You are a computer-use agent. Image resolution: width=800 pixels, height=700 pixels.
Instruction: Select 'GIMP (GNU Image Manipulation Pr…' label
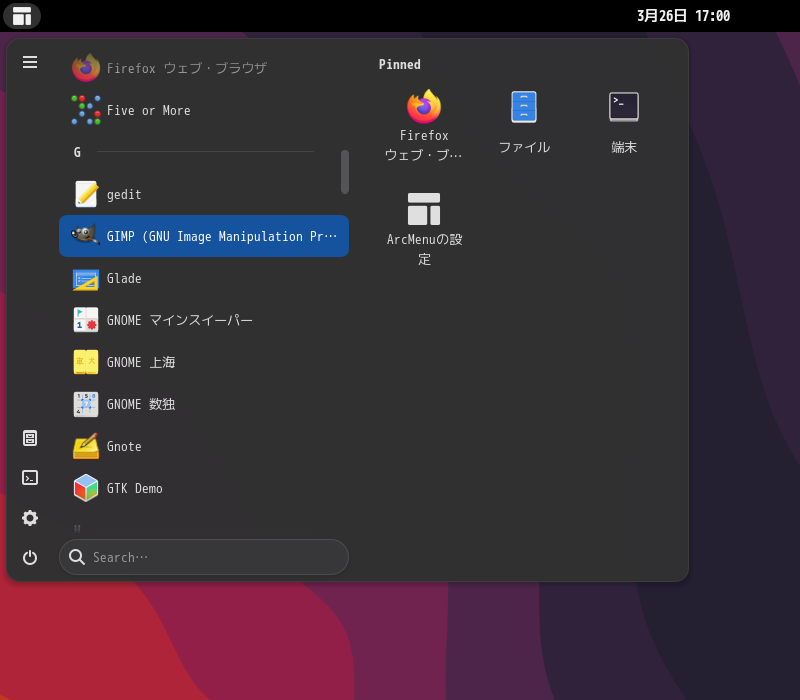pyautogui.click(x=222, y=236)
